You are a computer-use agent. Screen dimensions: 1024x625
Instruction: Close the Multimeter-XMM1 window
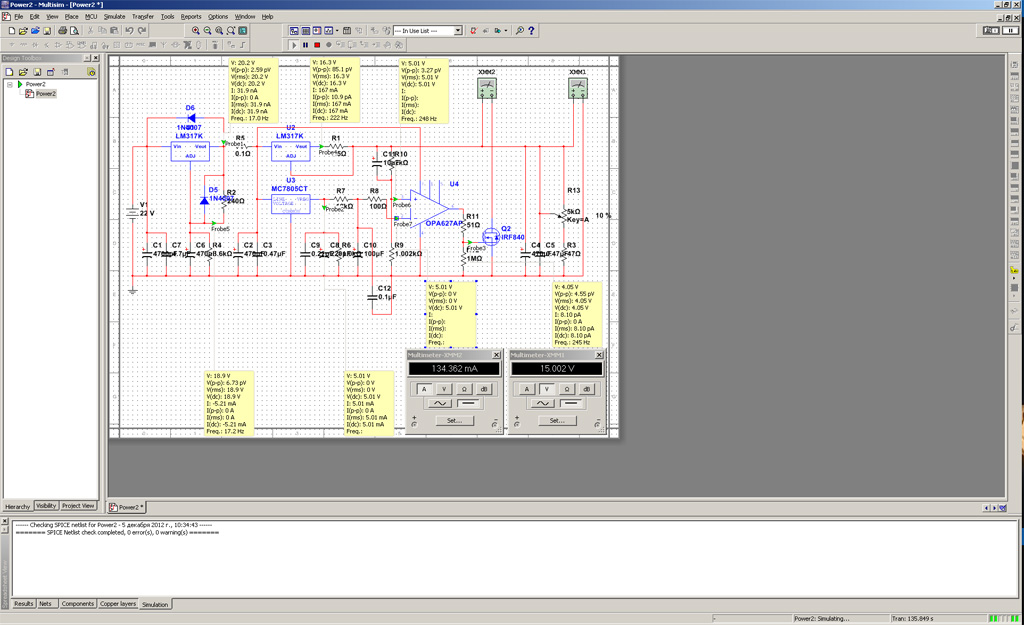tap(599, 355)
